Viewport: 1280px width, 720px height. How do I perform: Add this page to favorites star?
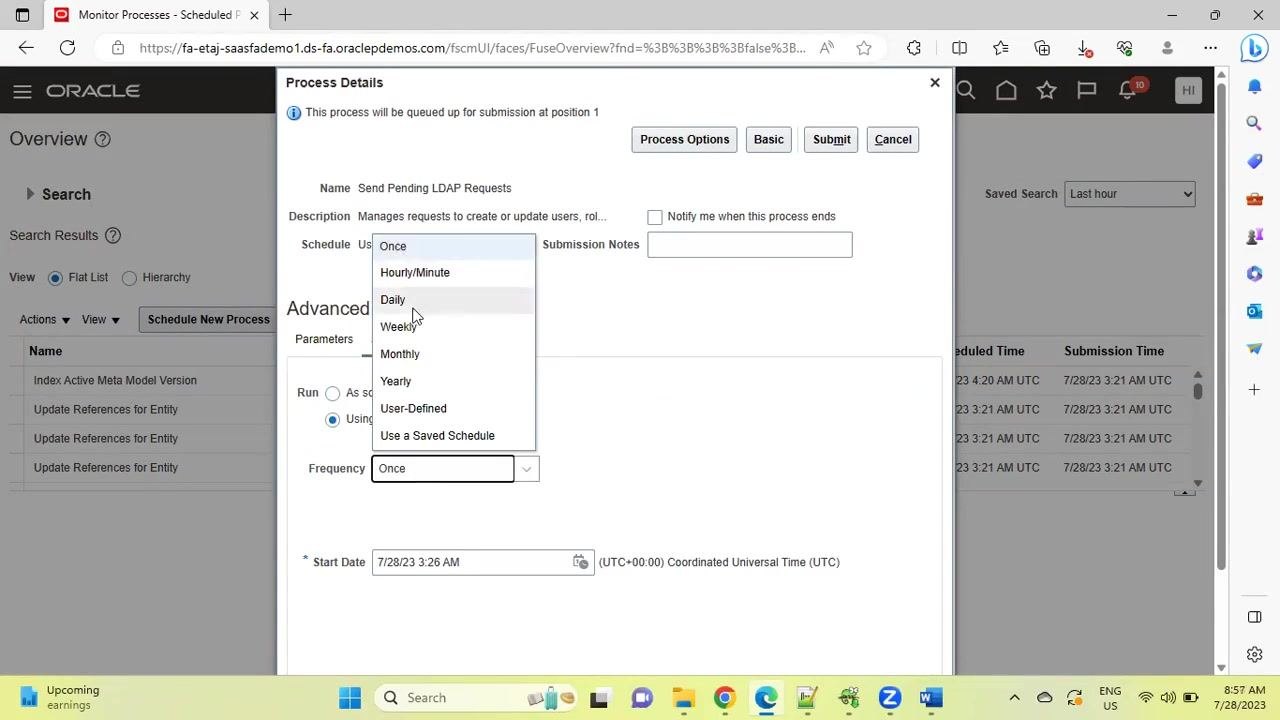pyautogui.click(x=864, y=47)
